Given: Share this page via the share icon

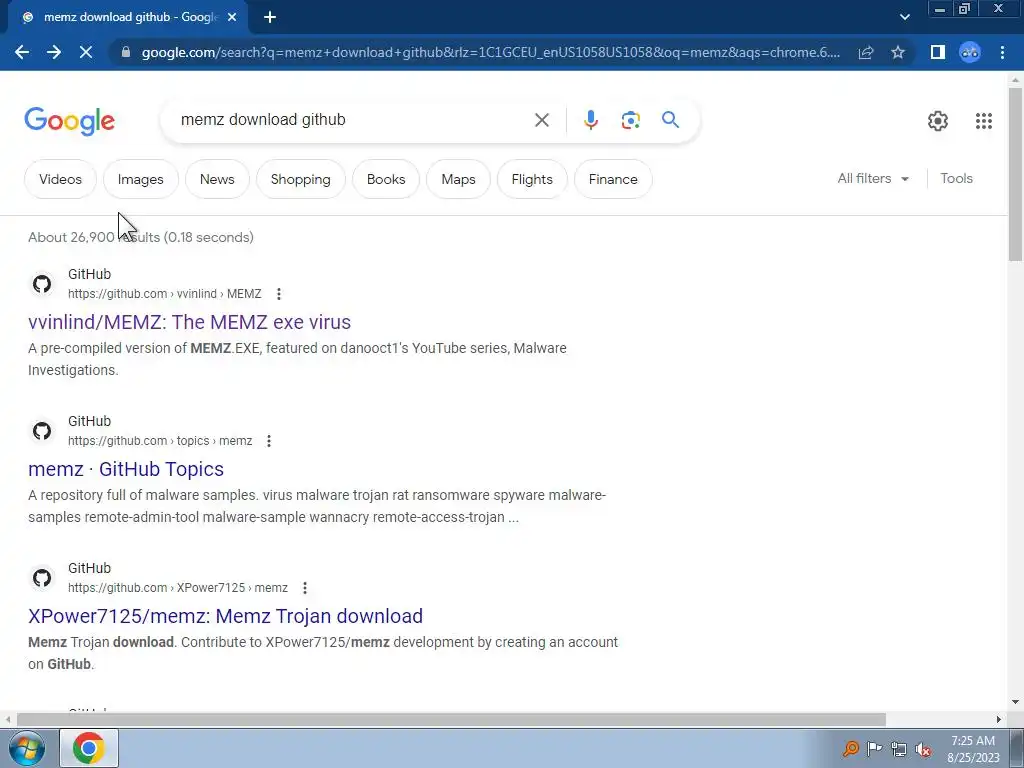Looking at the screenshot, I should tap(866, 52).
